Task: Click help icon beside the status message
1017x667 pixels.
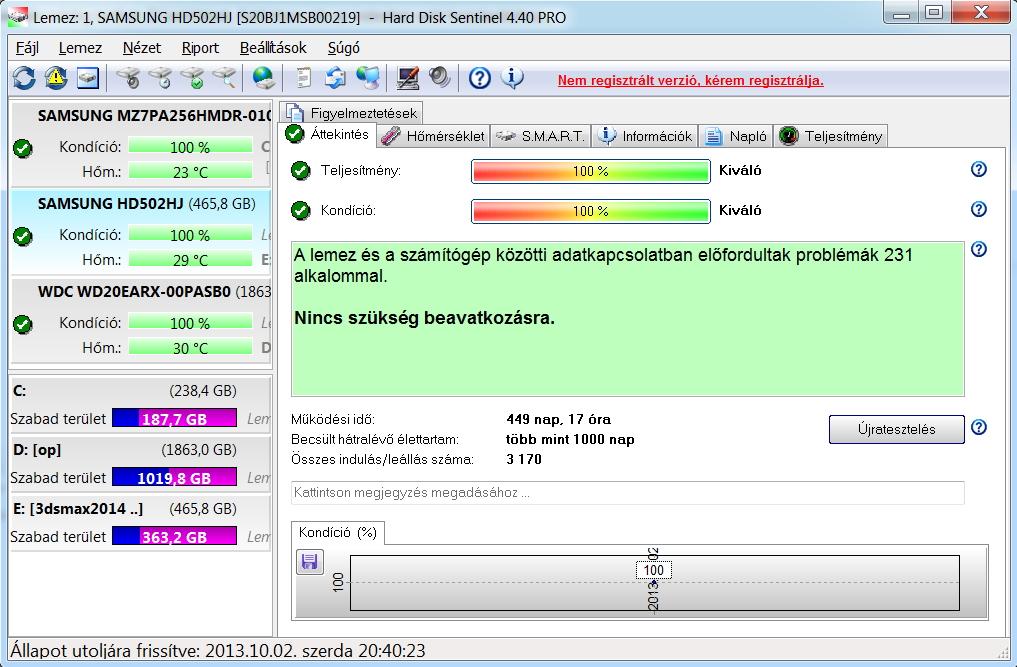Action: [979, 249]
